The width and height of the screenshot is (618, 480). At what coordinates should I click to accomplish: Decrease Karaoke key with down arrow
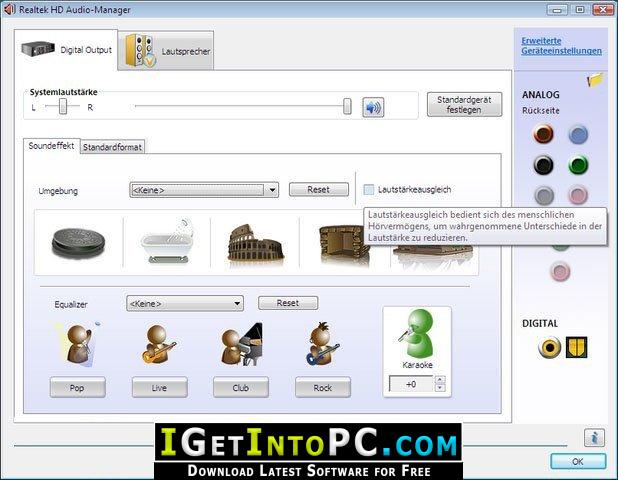click(440, 388)
